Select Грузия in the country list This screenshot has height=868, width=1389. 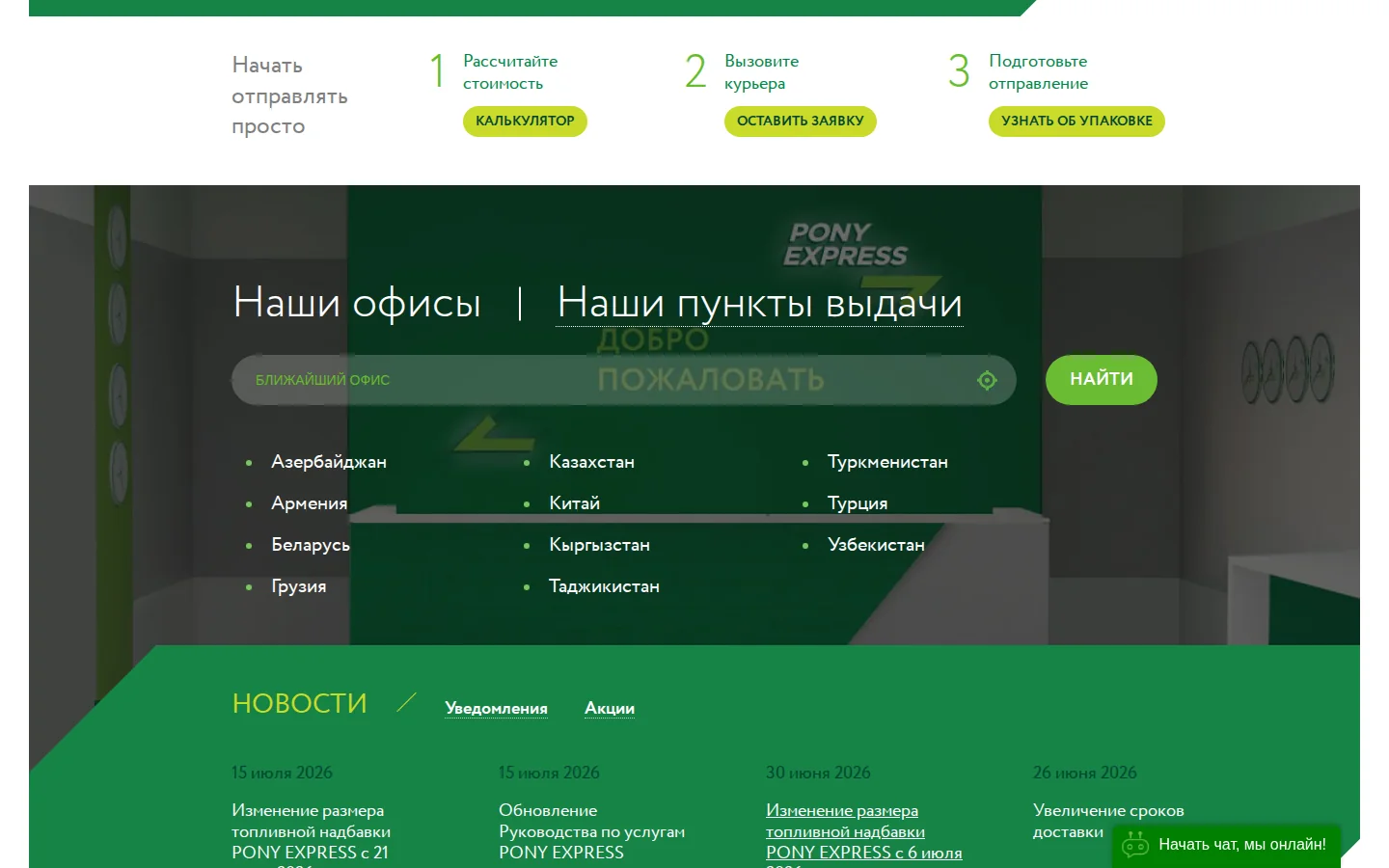tap(299, 586)
